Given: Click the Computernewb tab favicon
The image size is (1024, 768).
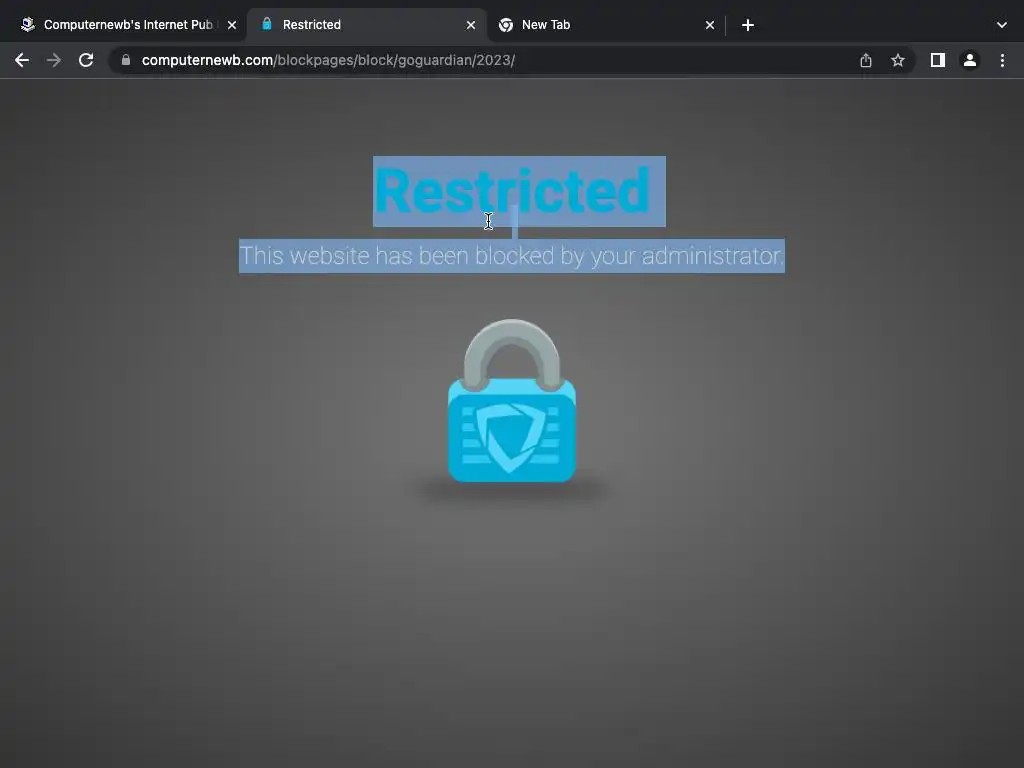Looking at the screenshot, I should tap(28, 24).
